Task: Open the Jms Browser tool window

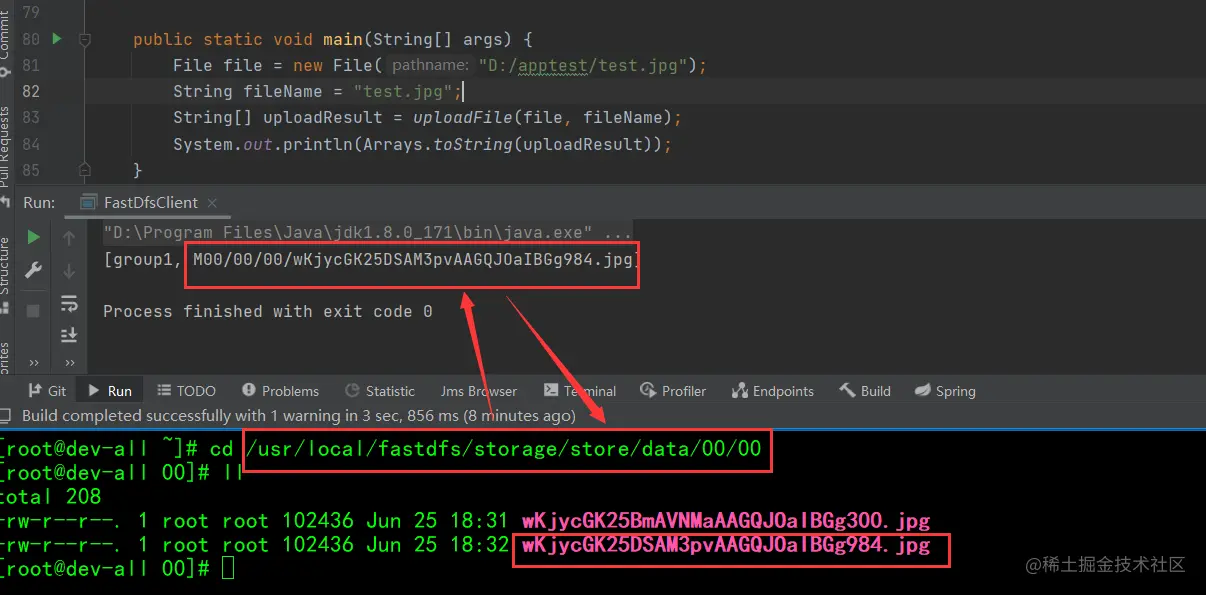Action: click(478, 391)
